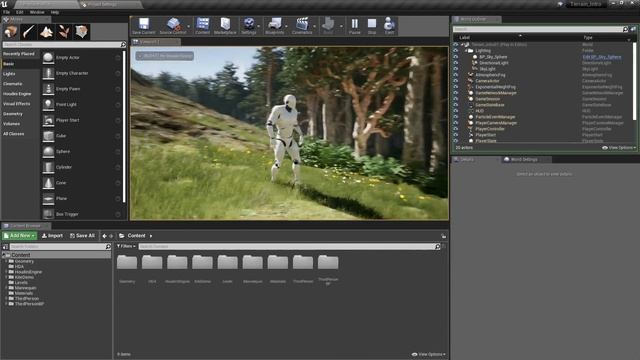
Task: Open the File menu
Action: (x=7, y=12)
